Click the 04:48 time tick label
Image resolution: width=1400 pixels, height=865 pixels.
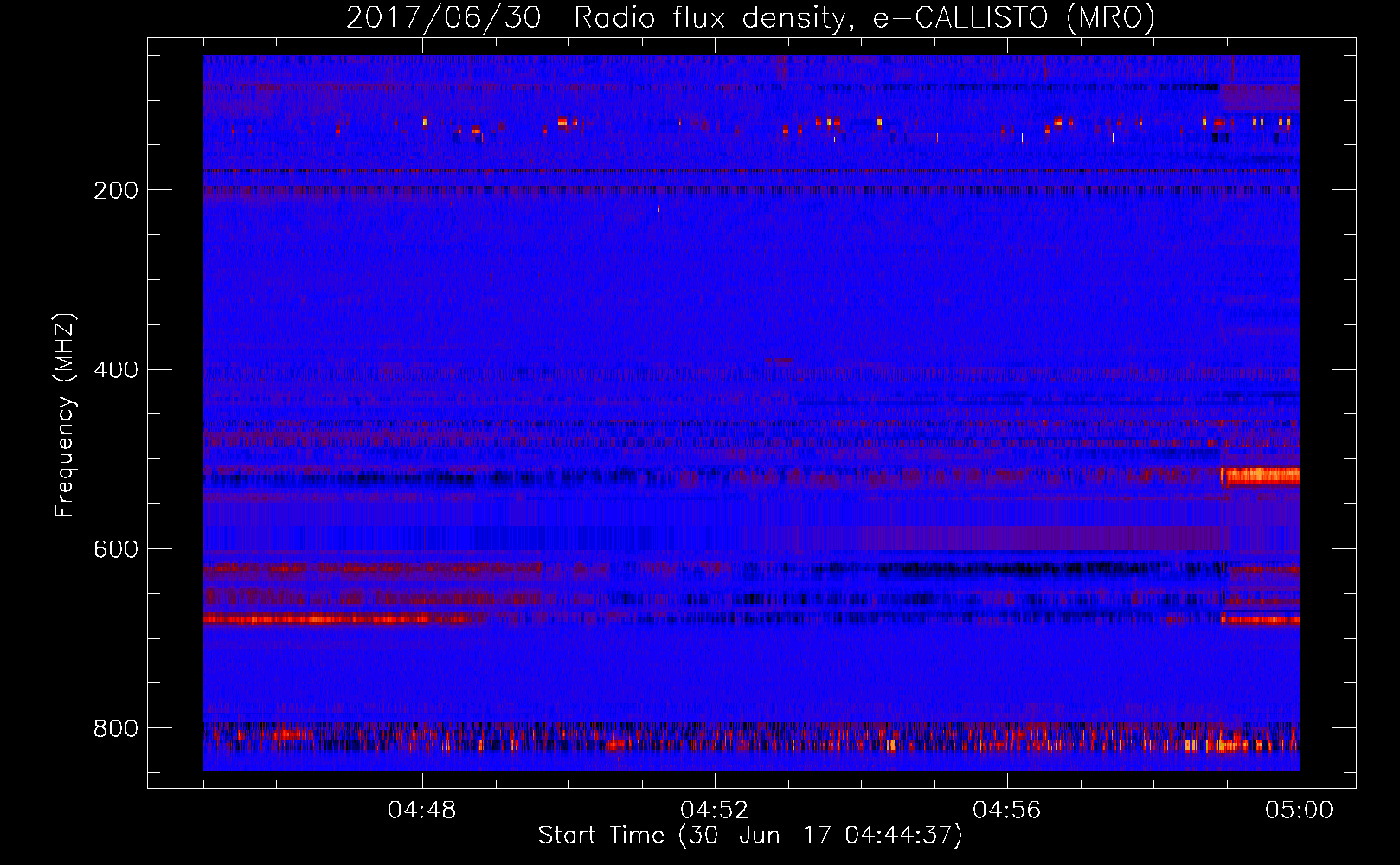pos(422,811)
